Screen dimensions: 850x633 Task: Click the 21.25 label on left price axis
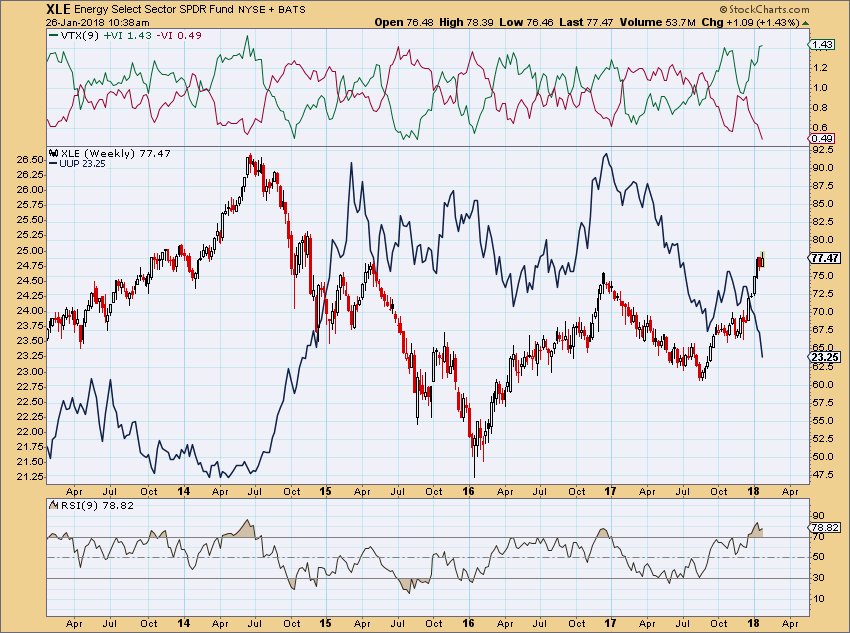[30, 476]
